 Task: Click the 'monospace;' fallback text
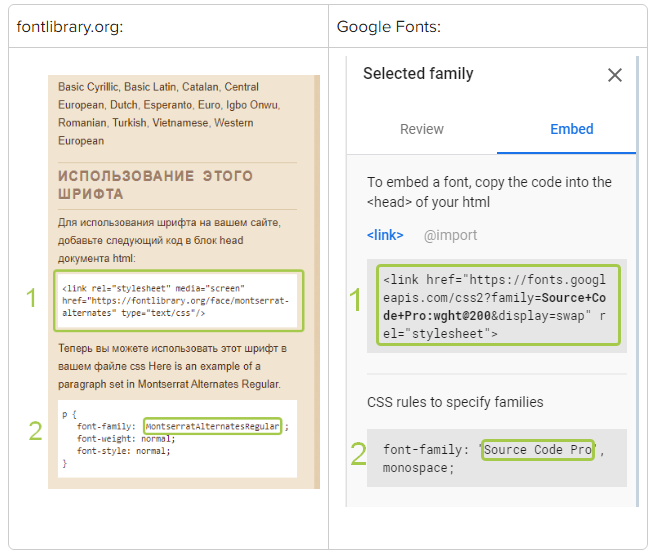tap(418, 468)
